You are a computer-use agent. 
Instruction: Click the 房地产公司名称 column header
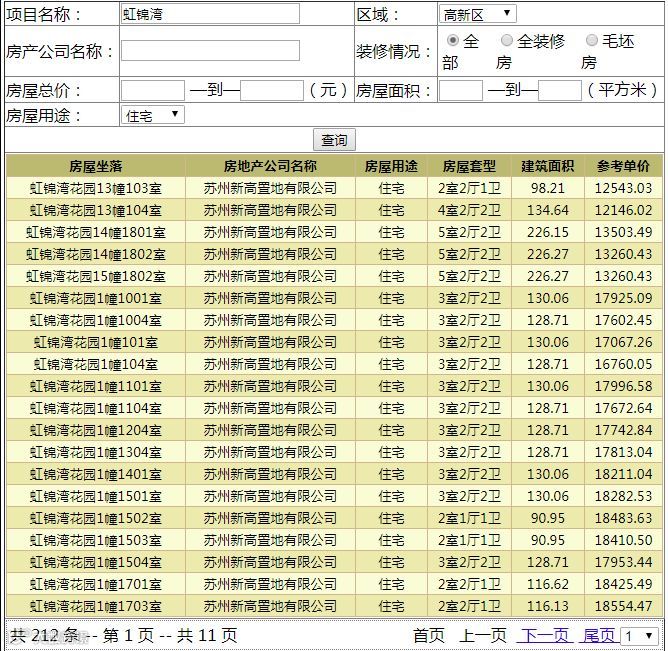[270, 166]
